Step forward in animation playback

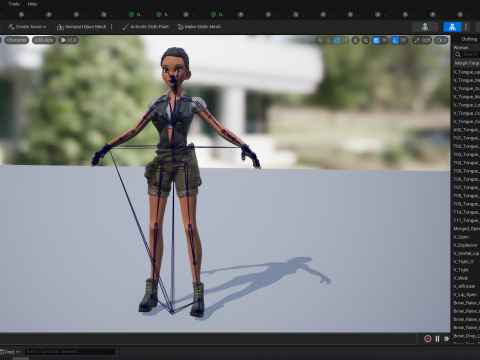[447, 339]
